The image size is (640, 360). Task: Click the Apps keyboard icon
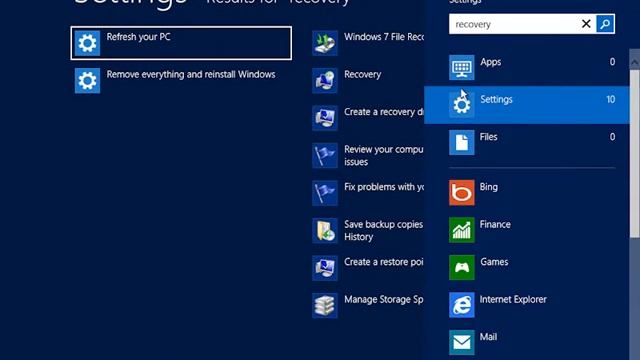[462, 67]
